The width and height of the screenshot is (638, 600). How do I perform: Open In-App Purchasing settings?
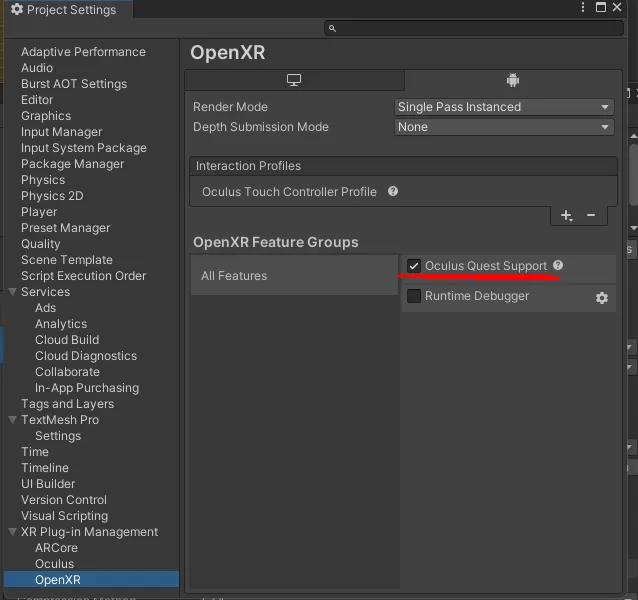(x=87, y=388)
